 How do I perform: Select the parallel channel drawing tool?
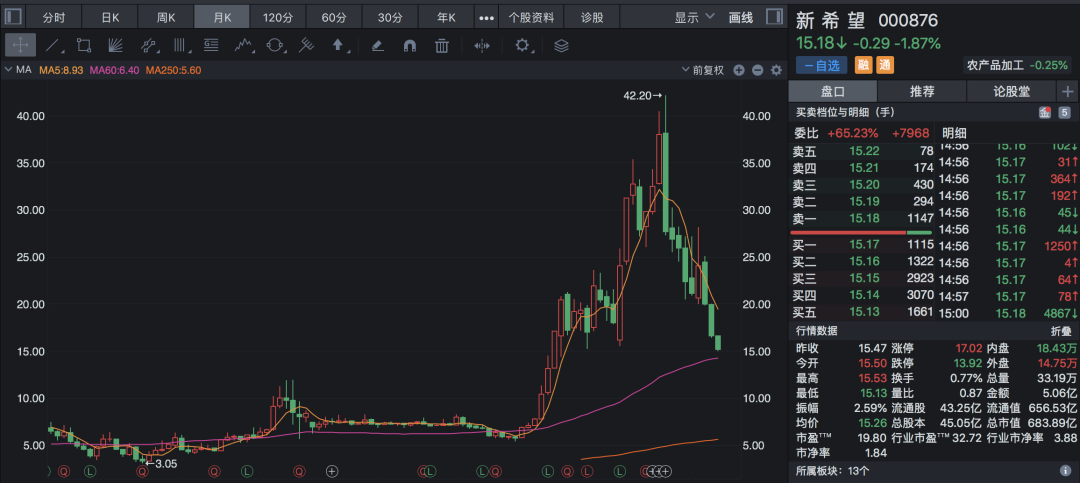coord(147,45)
